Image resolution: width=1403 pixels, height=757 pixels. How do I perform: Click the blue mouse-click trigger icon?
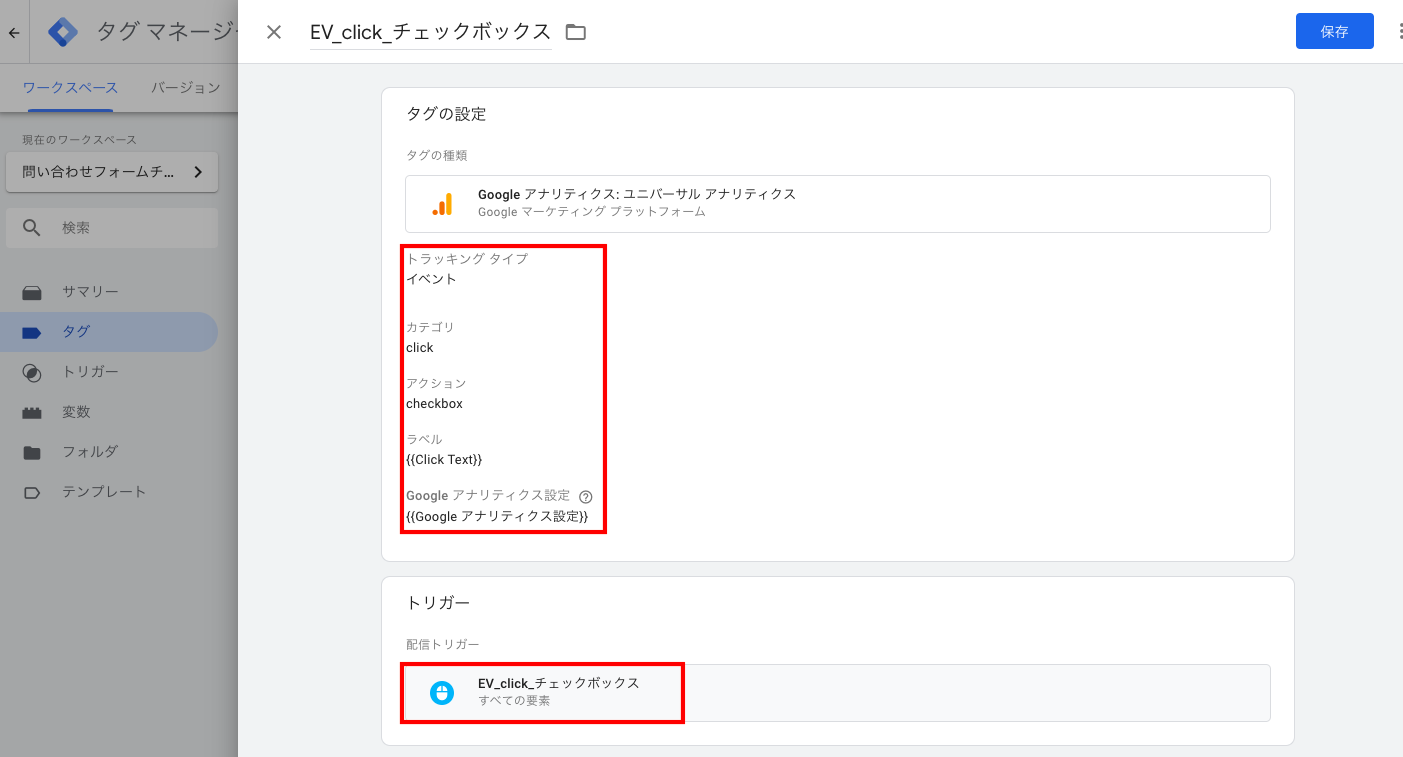pos(442,693)
